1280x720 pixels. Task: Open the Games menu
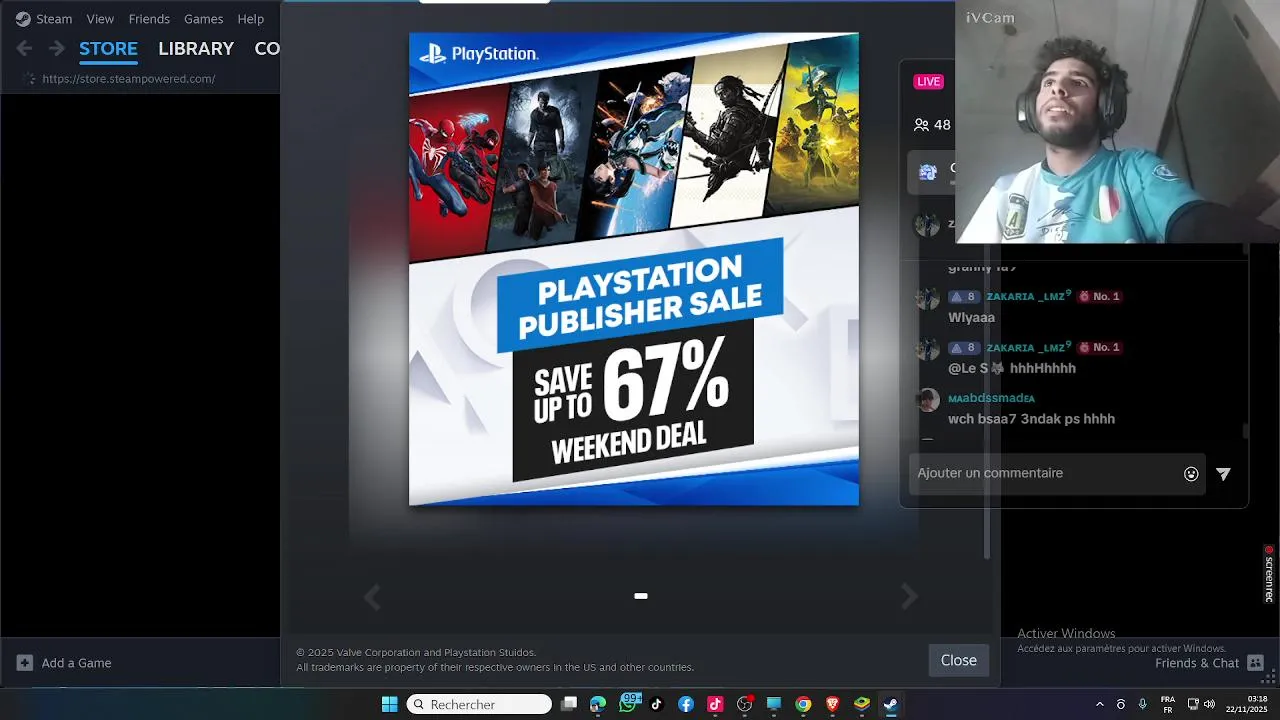203,19
